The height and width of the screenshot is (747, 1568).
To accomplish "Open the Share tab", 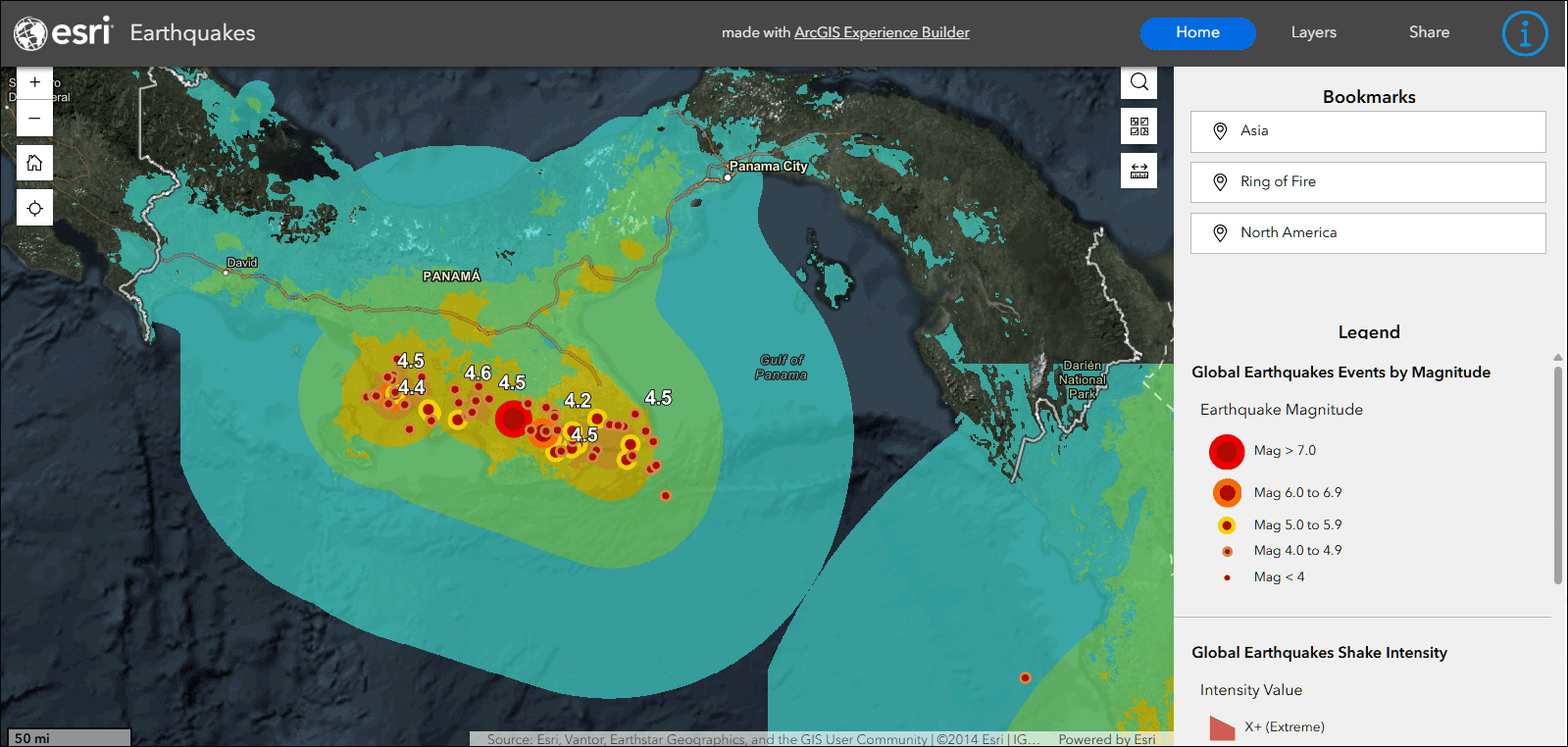I will [x=1429, y=32].
